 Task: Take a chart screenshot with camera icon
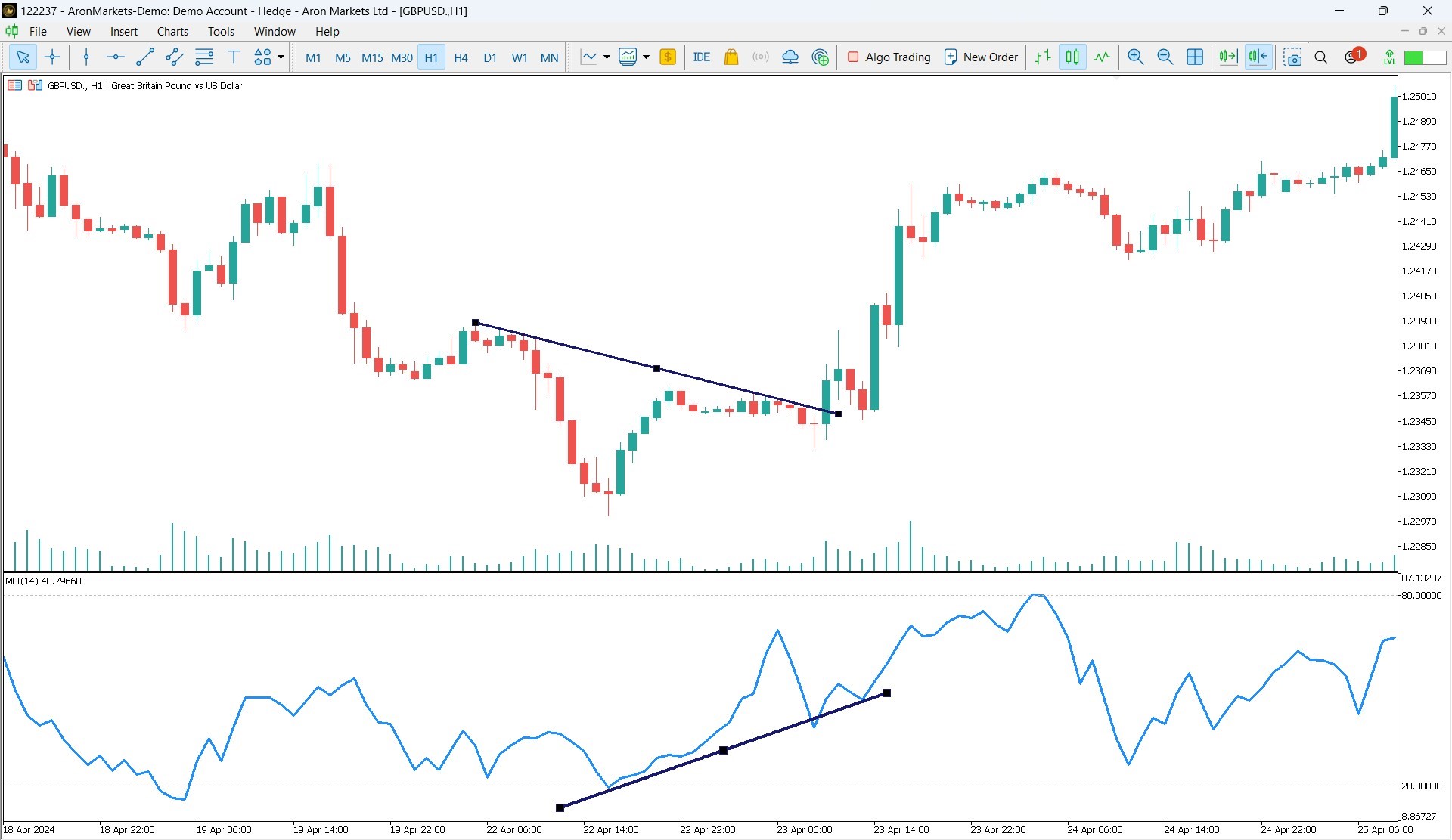(x=1292, y=57)
